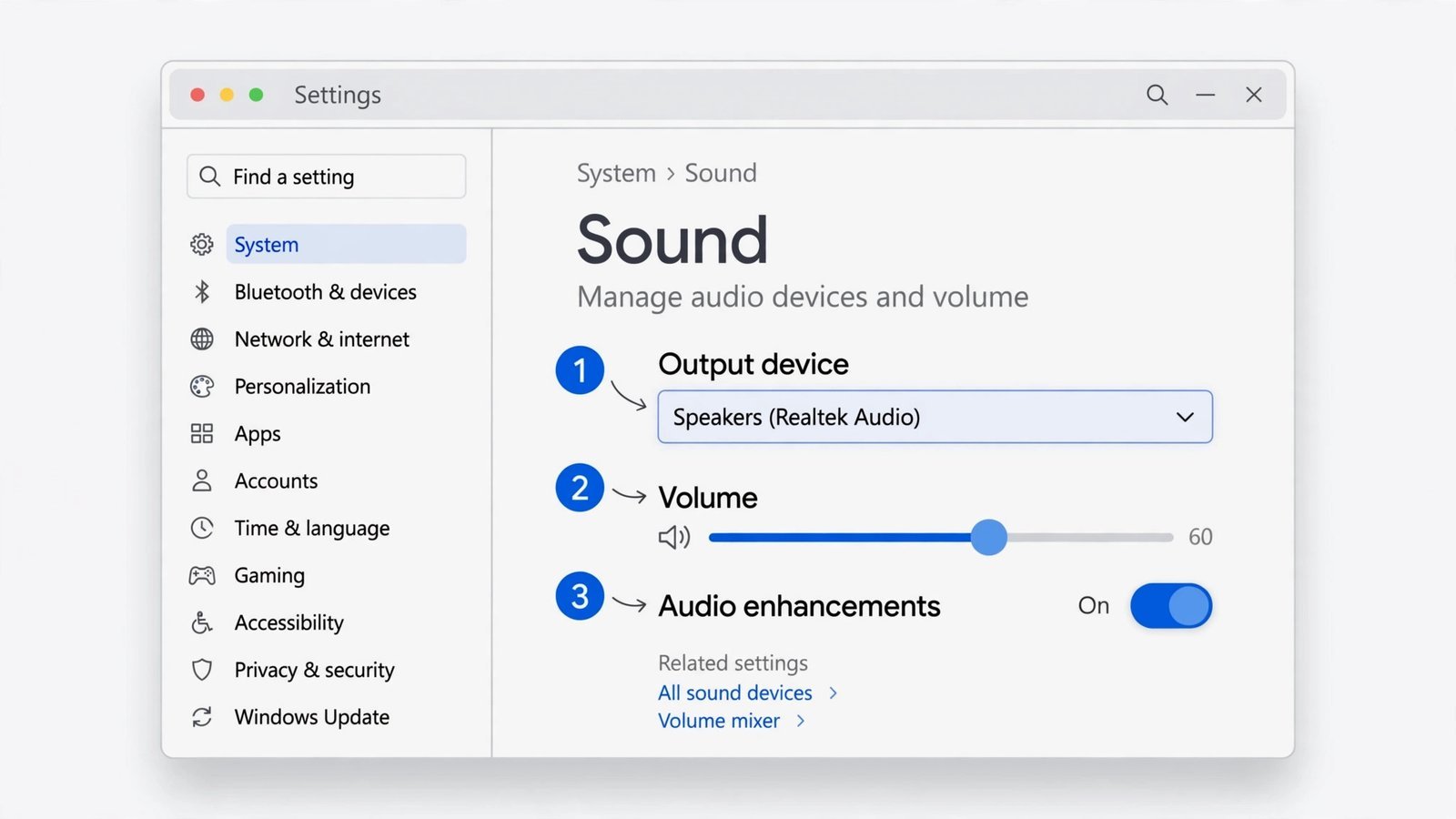Click the chevron next to Volume mixer
The width and height of the screenshot is (1456, 819).
click(801, 721)
